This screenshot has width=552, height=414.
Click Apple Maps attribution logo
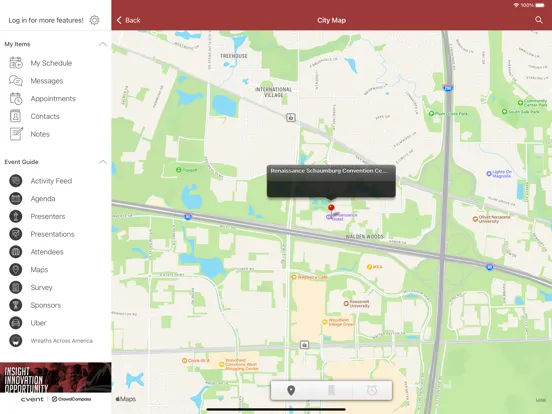pyautogui.click(x=126, y=399)
